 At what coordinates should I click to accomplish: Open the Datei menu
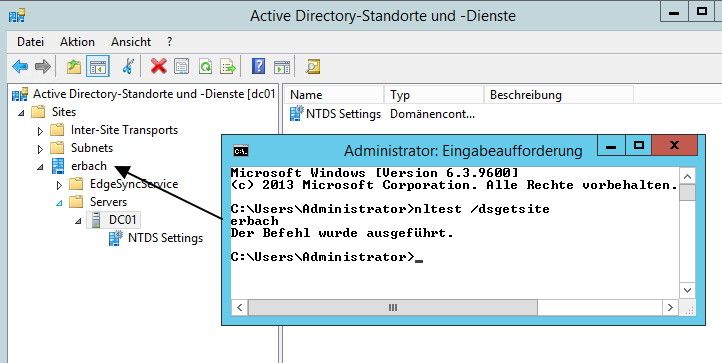pyautogui.click(x=30, y=42)
